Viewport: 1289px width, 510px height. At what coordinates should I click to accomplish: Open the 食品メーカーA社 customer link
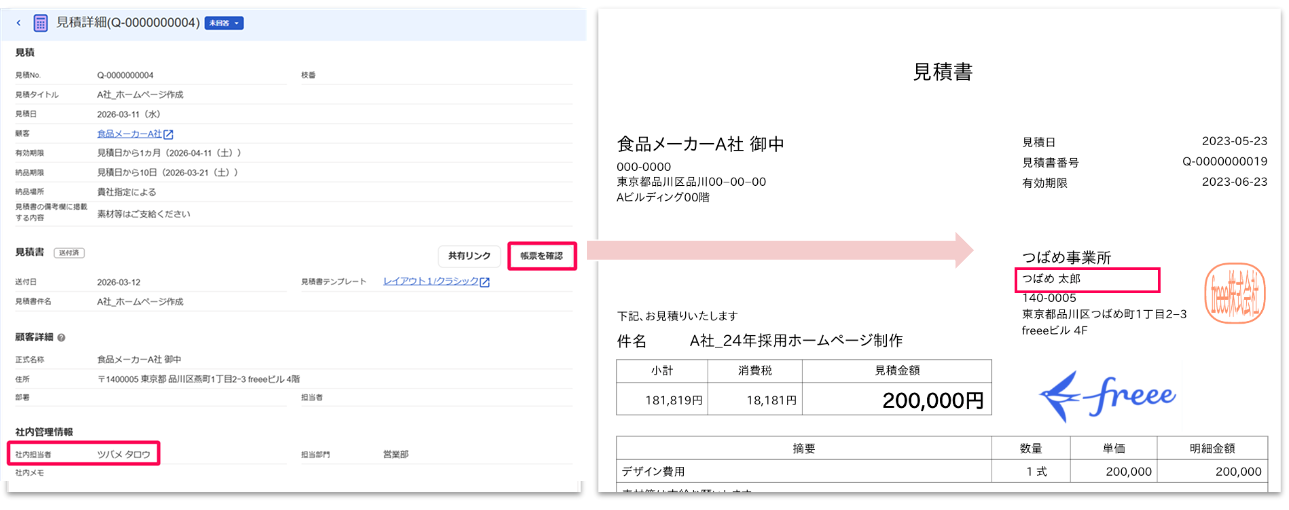click(129, 134)
